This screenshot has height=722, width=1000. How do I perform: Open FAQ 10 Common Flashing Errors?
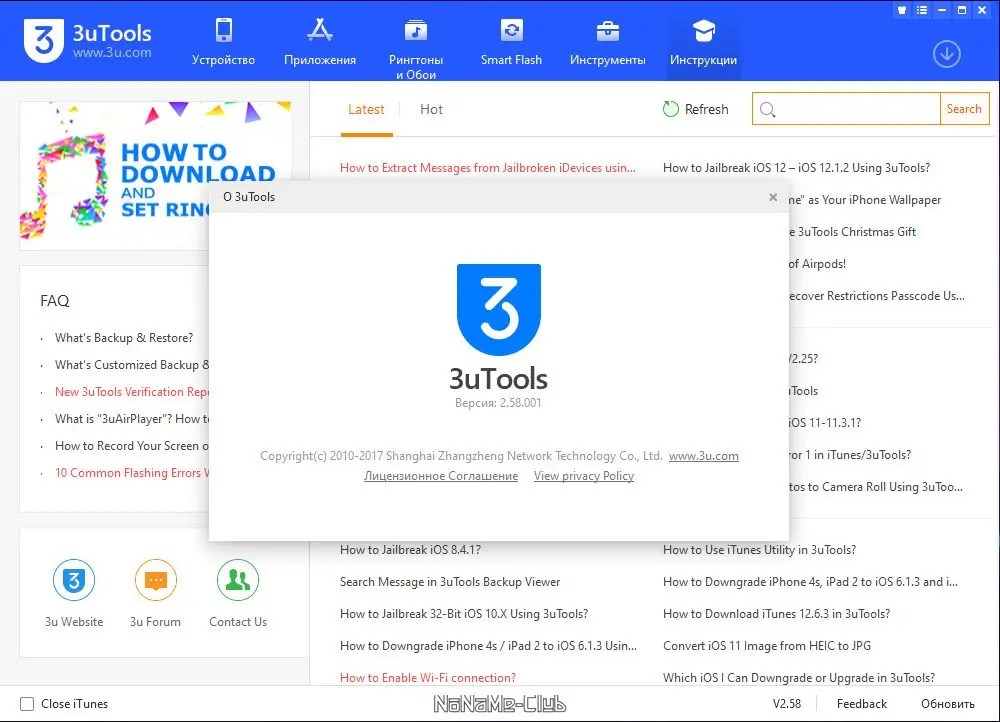(131, 473)
